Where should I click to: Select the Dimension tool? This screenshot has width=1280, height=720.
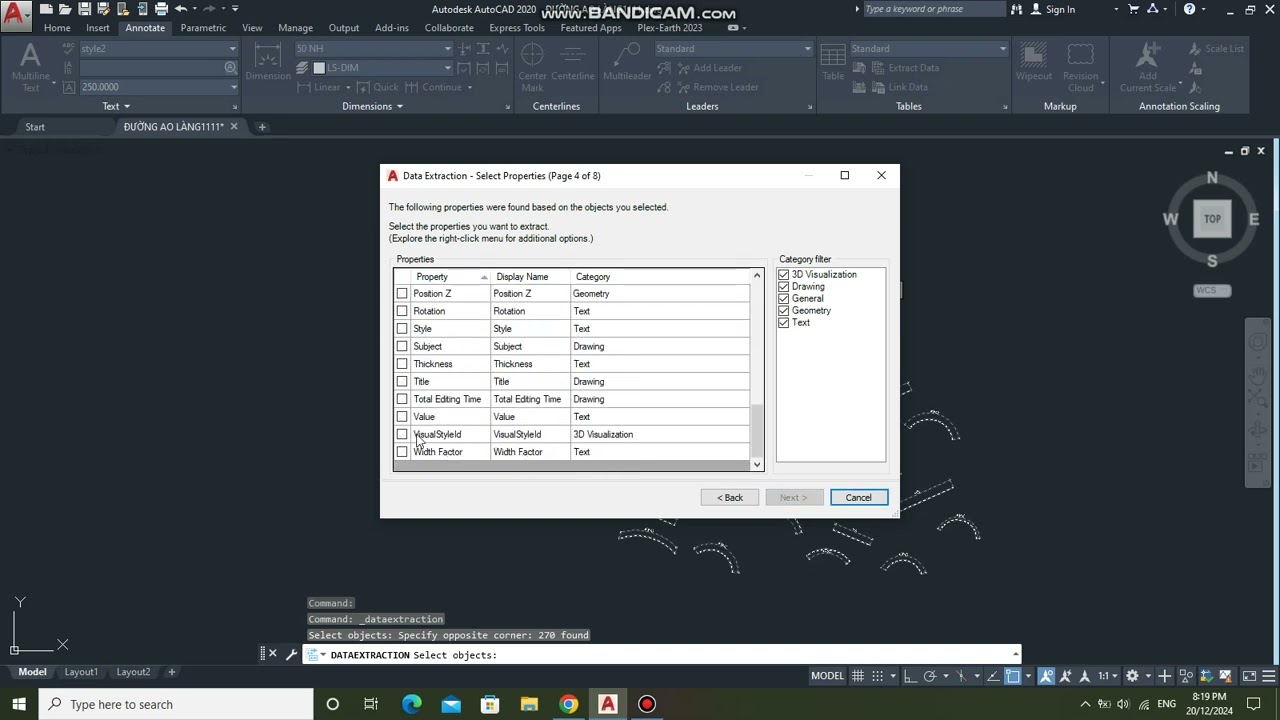pos(267,66)
